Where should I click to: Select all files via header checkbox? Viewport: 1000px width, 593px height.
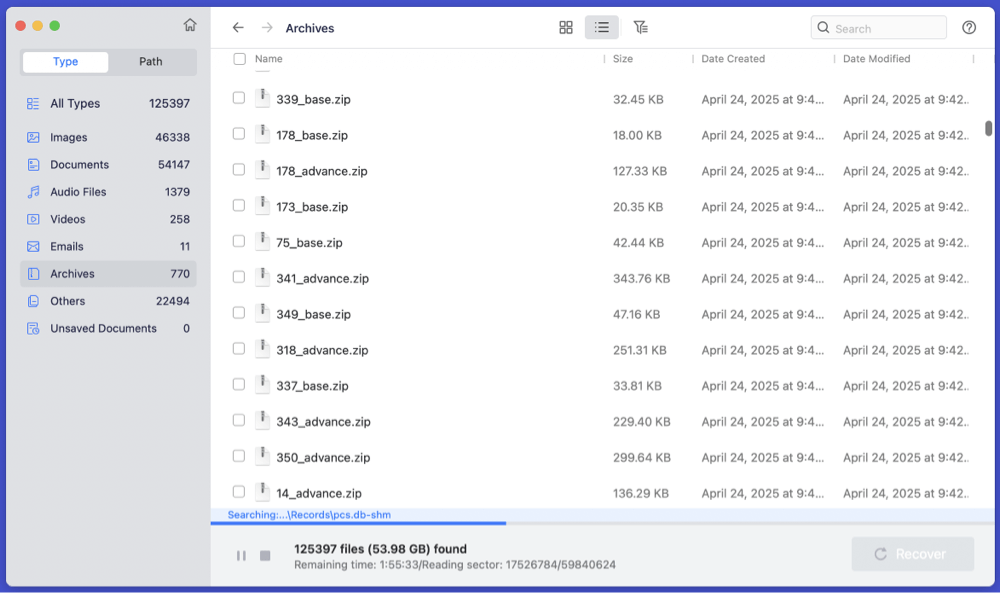(237, 58)
